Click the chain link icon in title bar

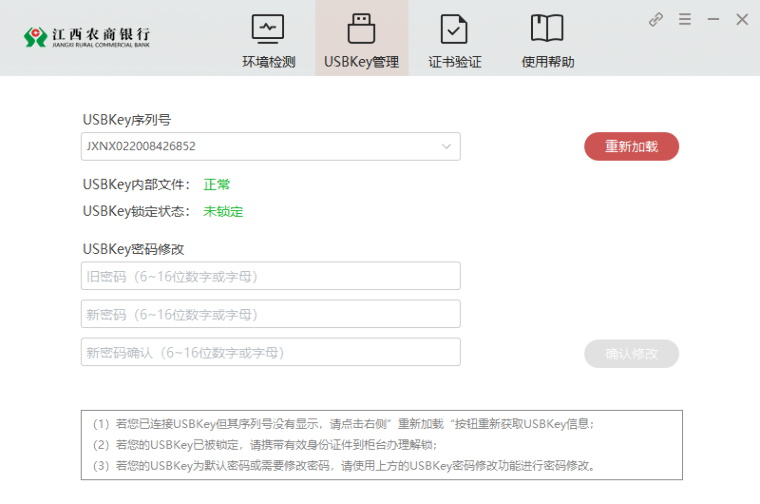(656, 19)
